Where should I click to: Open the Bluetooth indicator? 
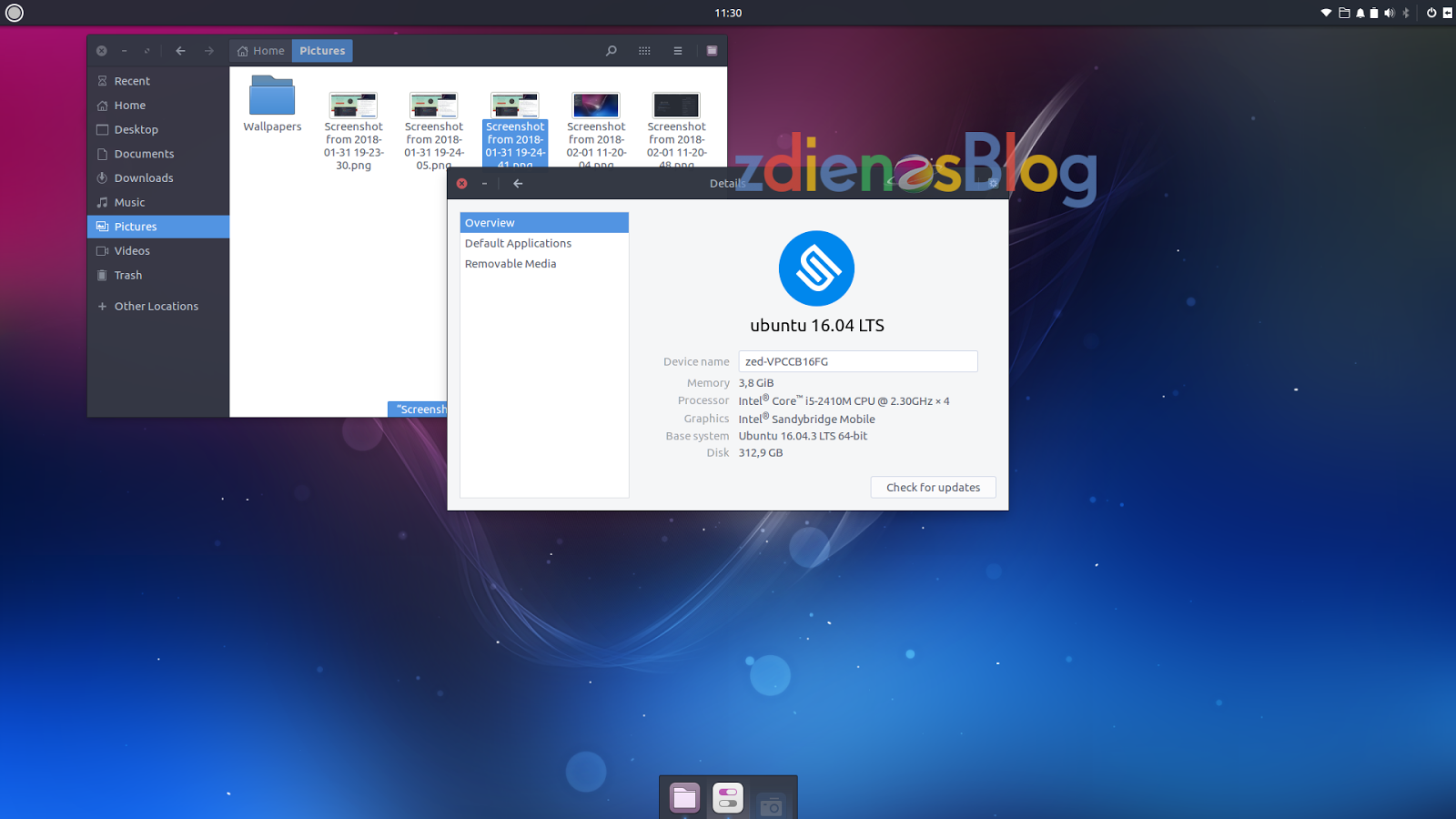coord(1405,13)
